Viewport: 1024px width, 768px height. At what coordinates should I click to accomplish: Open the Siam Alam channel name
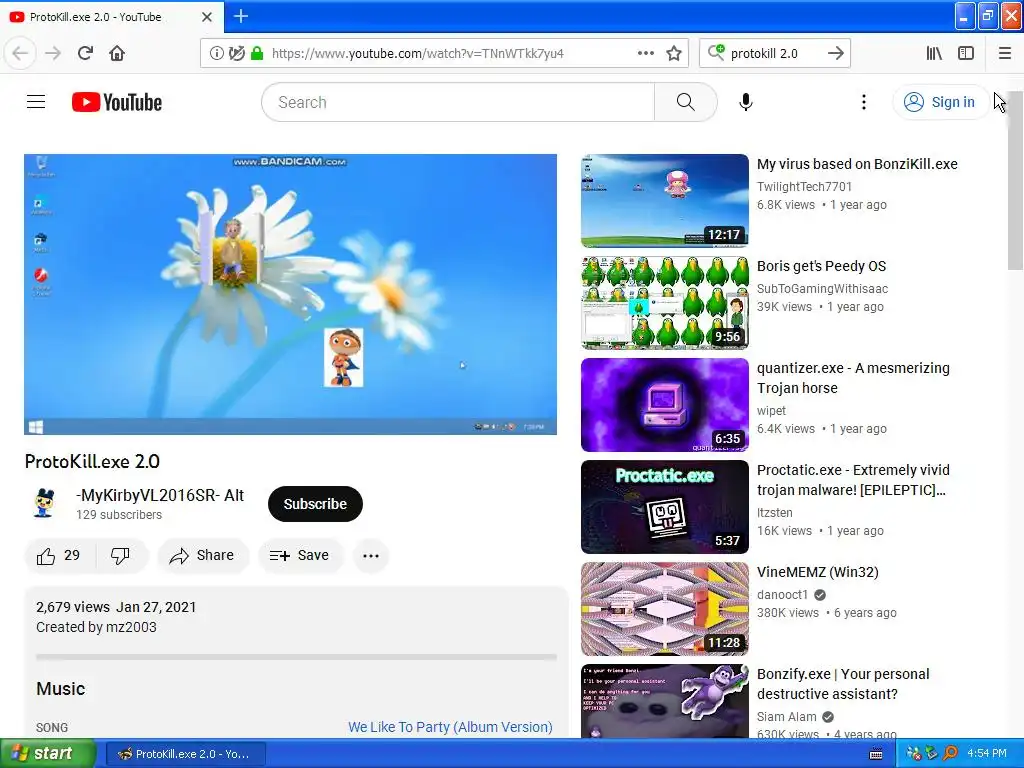pyautogui.click(x=786, y=717)
